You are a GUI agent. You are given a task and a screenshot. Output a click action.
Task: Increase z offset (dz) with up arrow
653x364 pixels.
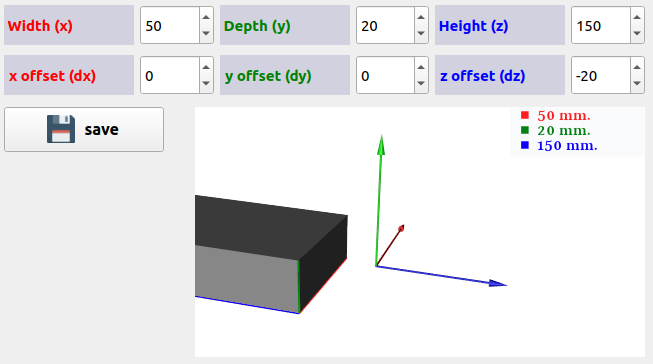(637, 67)
